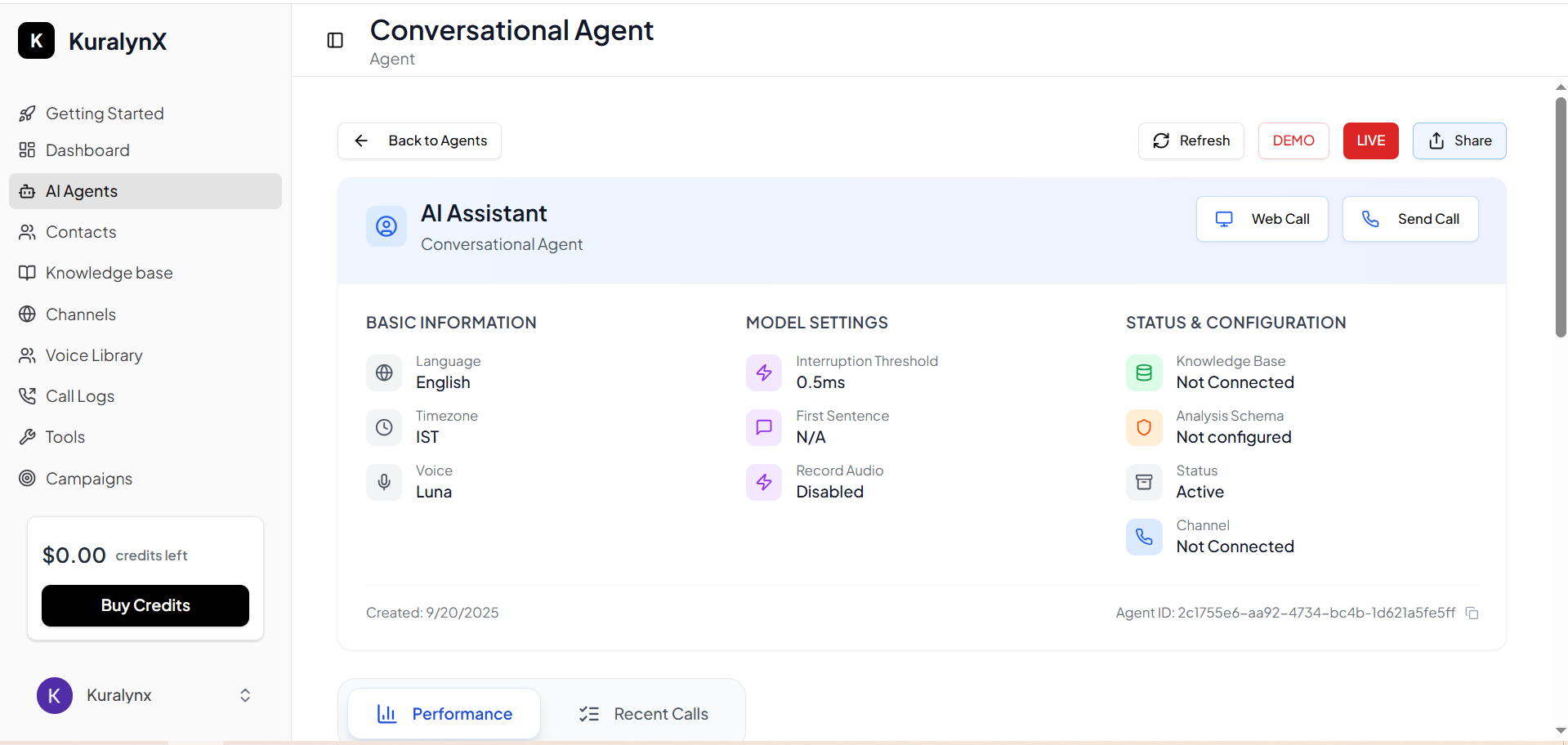
Task: Click the Tools wrench icon in sidebar
Action: (27, 436)
